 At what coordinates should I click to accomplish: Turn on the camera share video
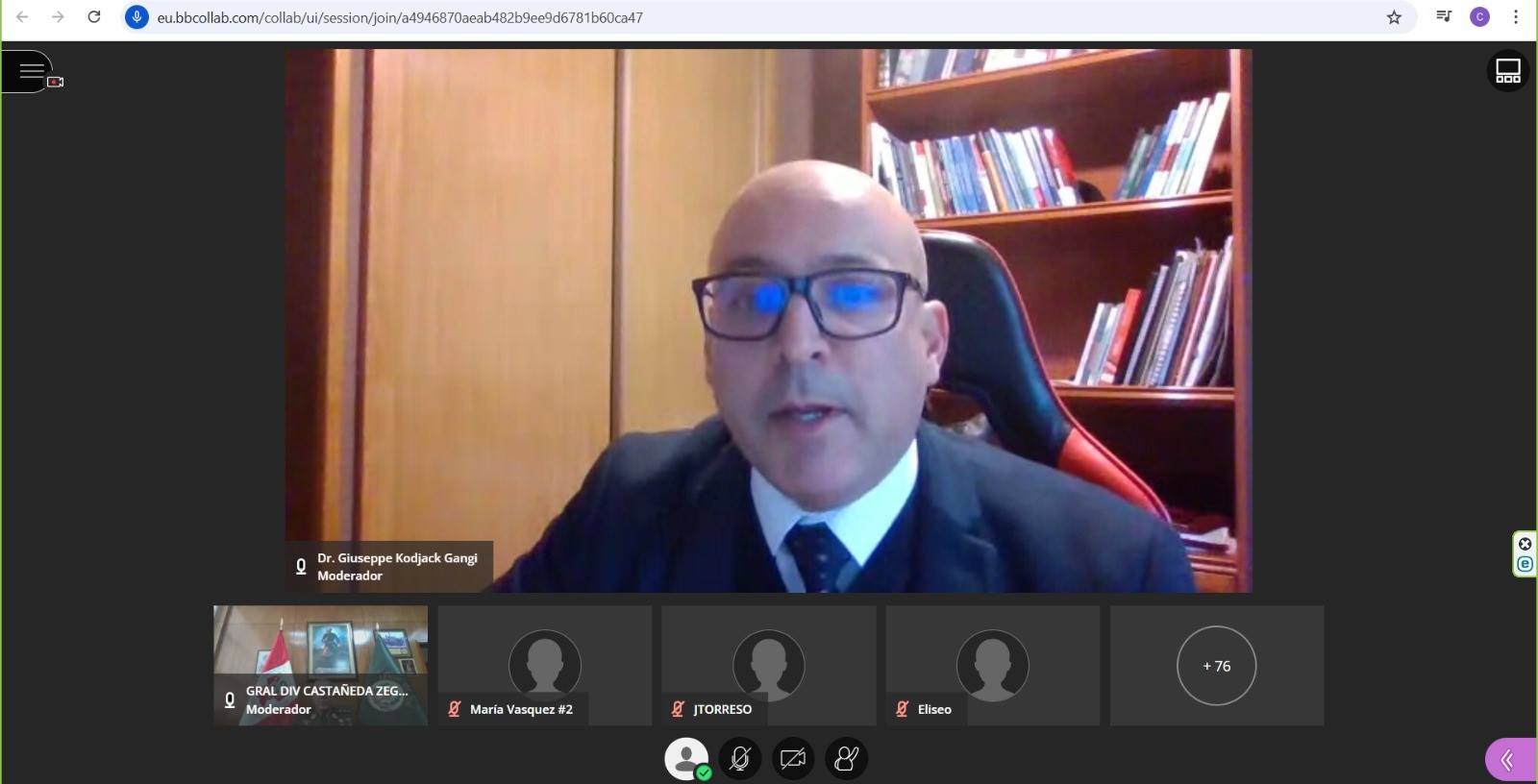[793, 759]
